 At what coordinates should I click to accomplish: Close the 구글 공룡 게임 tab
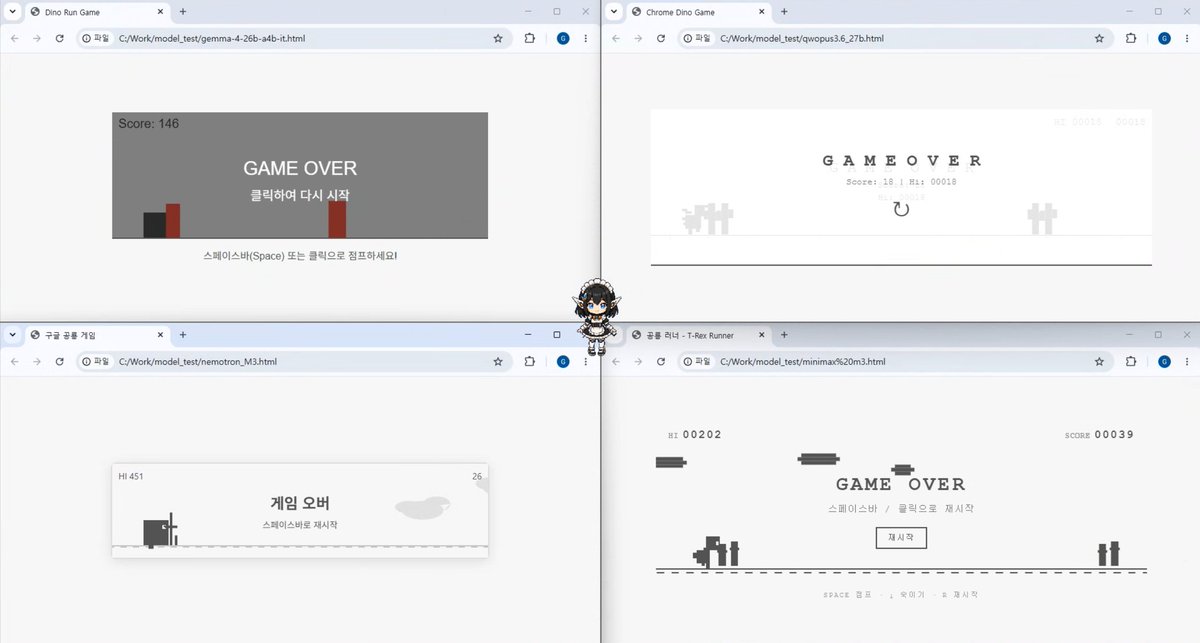tap(161, 335)
